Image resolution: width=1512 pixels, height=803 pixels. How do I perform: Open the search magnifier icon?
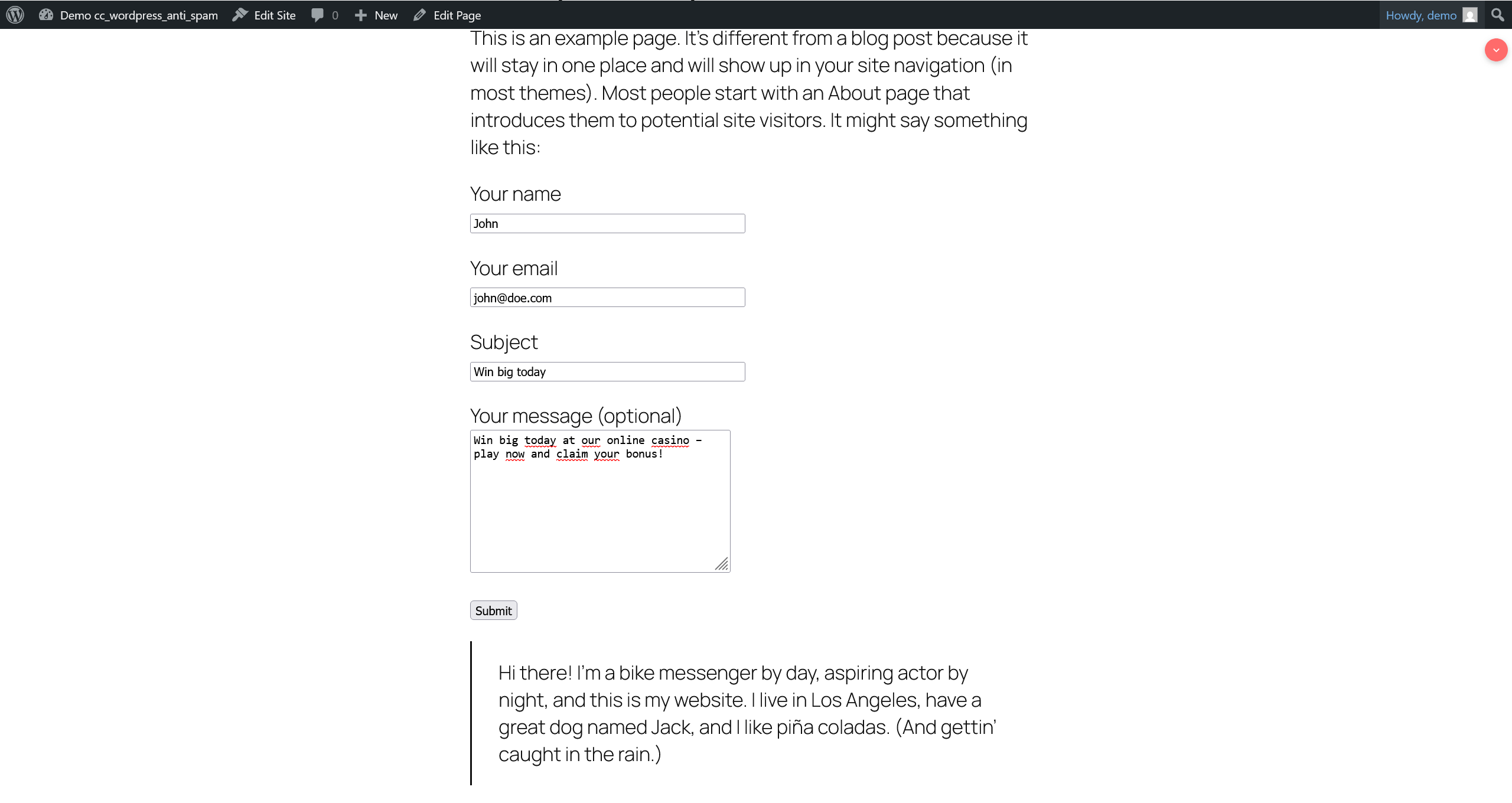[x=1497, y=15]
